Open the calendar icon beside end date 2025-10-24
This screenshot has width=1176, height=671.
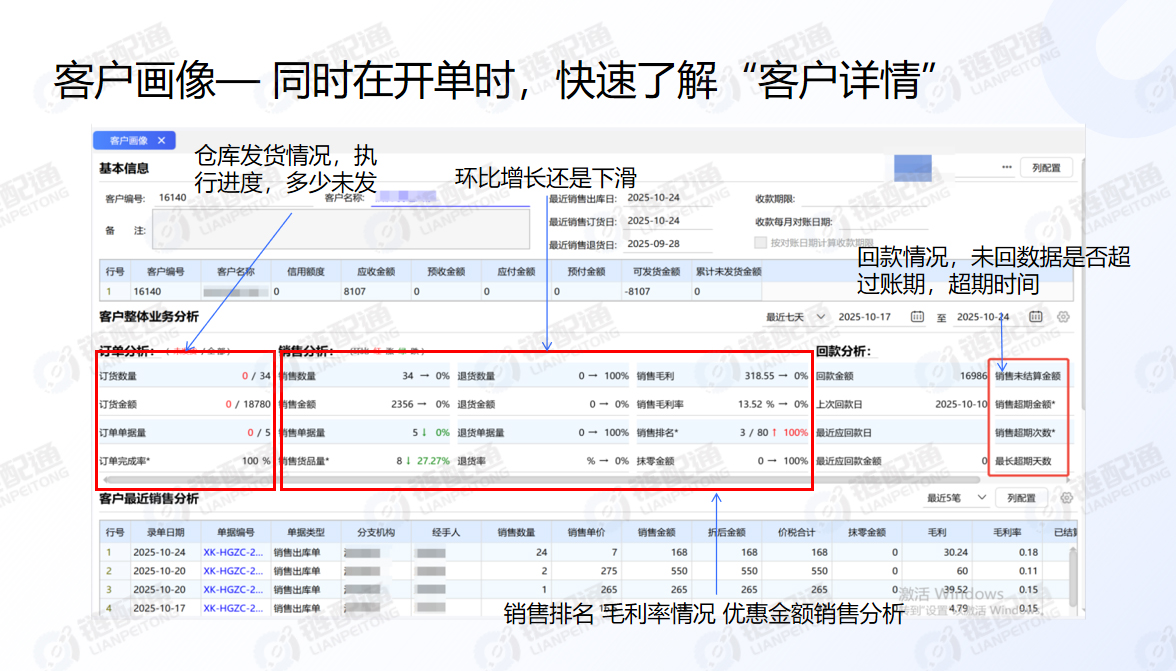[1035, 316]
